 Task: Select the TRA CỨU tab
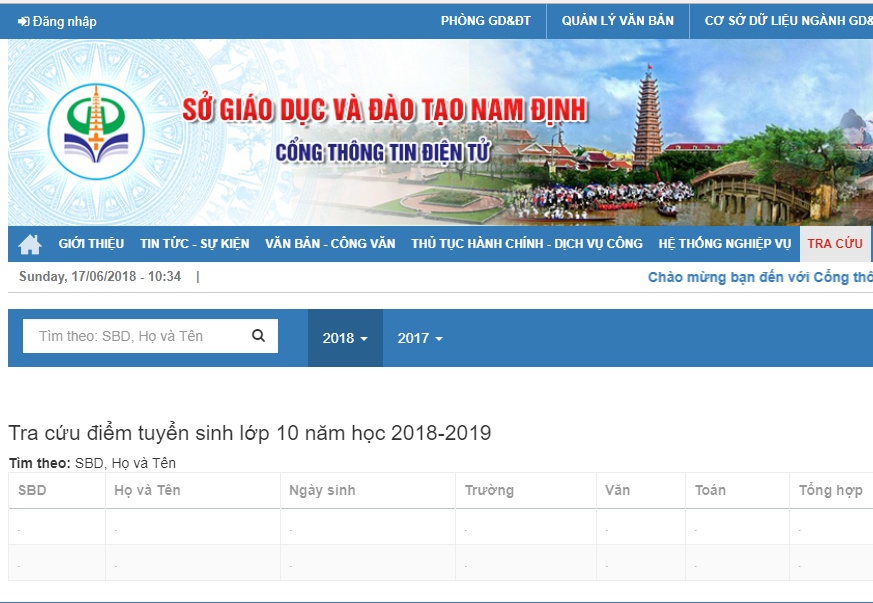[x=835, y=243]
